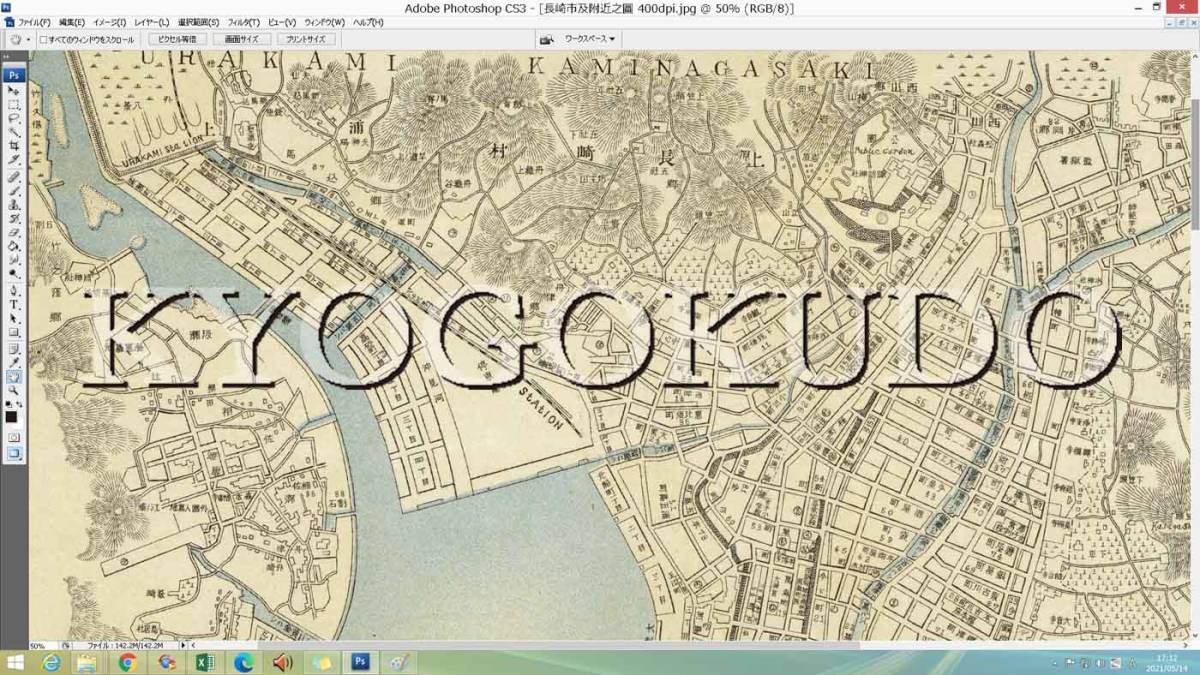Open the イメージ(I) menu
Image resolution: width=1200 pixels, height=675 pixels.
pyautogui.click(x=110, y=22)
